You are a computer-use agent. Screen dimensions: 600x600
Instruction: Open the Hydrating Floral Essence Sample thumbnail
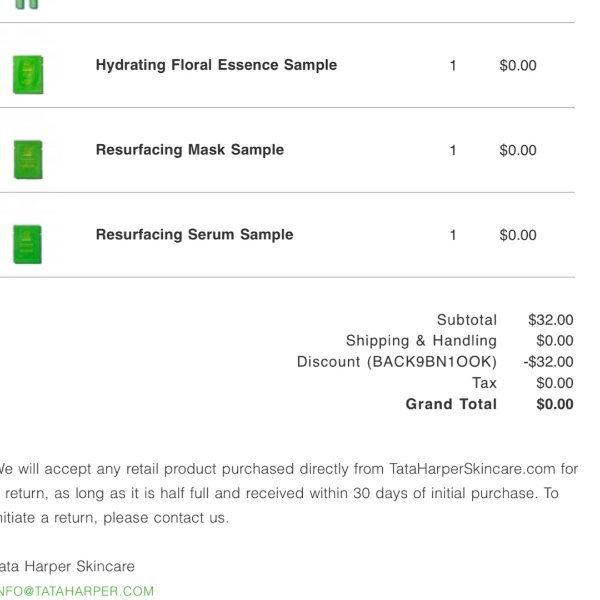click(28, 75)
